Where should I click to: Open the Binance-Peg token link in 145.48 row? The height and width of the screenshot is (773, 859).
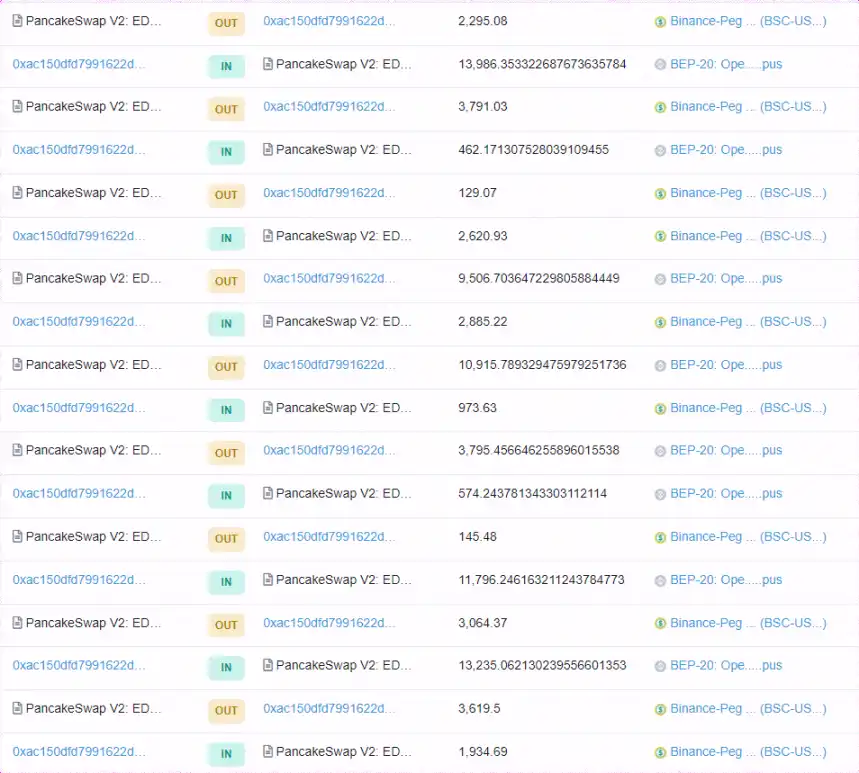pyautogui.click(x=748, y=536)
